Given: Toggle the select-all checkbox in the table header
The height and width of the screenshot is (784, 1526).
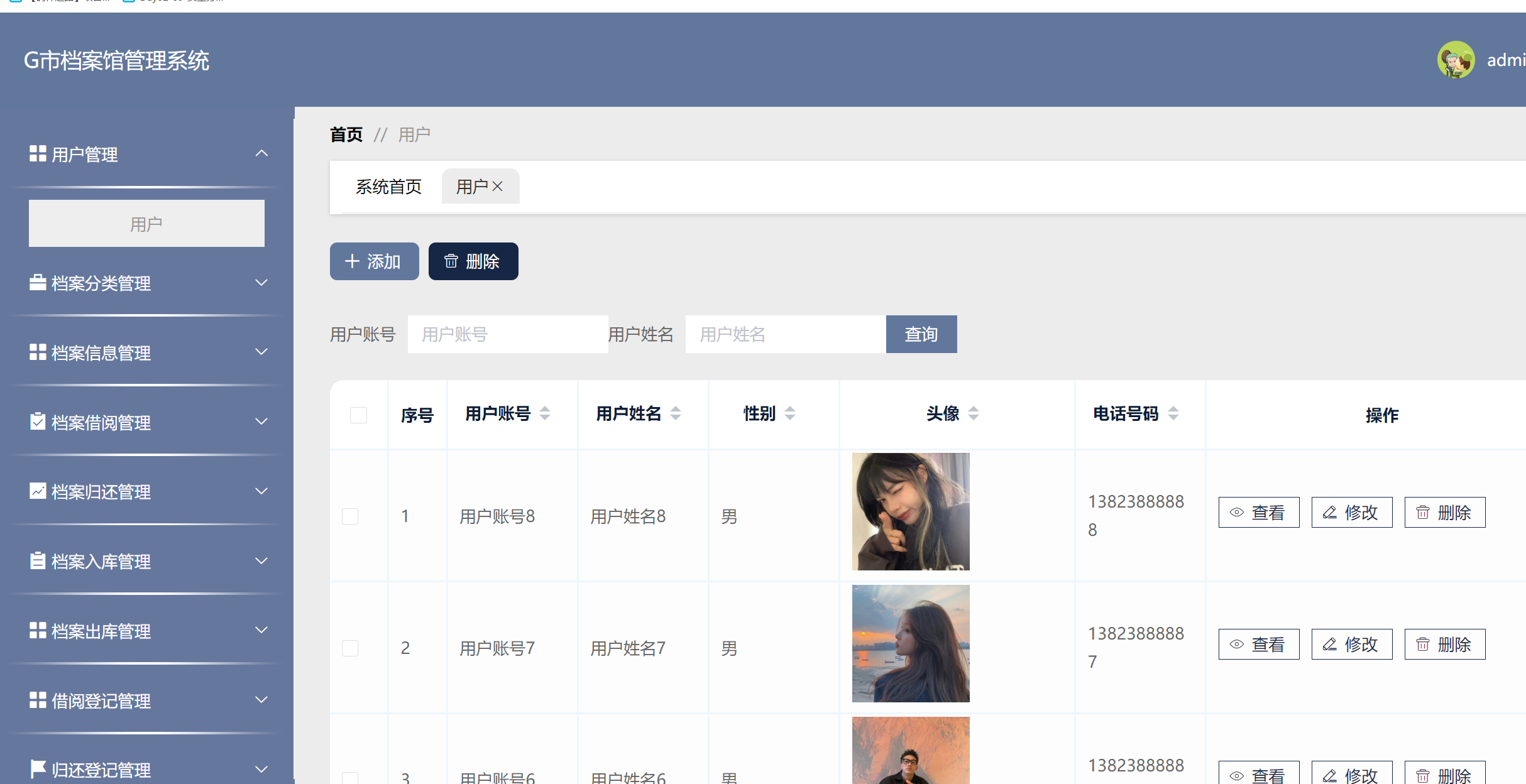Looking at the screenshot, I should coord(358,415).
